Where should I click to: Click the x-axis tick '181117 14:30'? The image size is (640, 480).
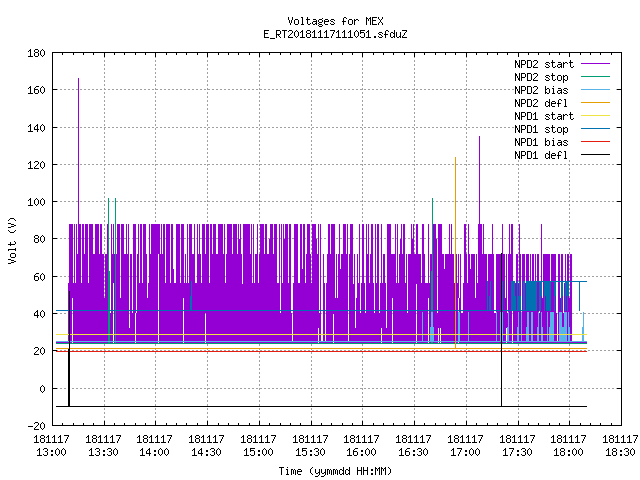206,446
